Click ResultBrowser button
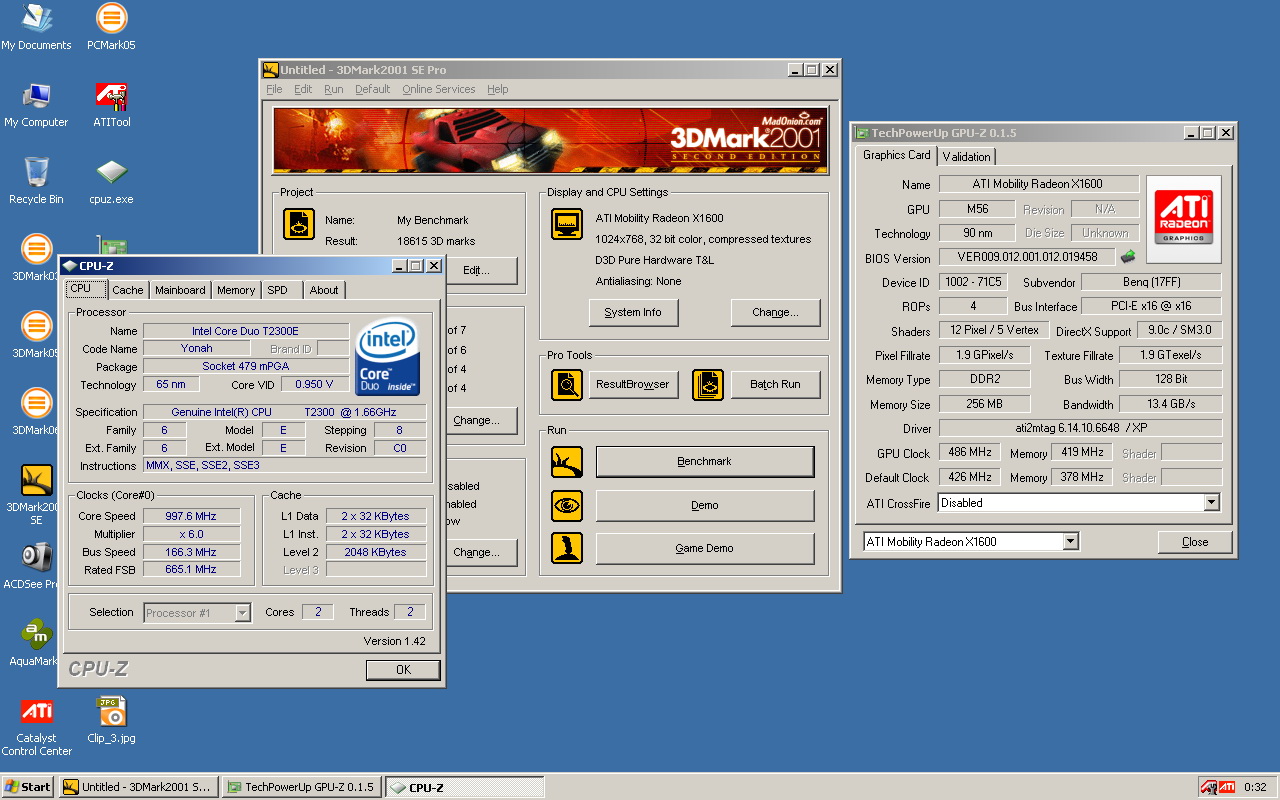This screenshot has height=800, width=1280. click(633, 384)
